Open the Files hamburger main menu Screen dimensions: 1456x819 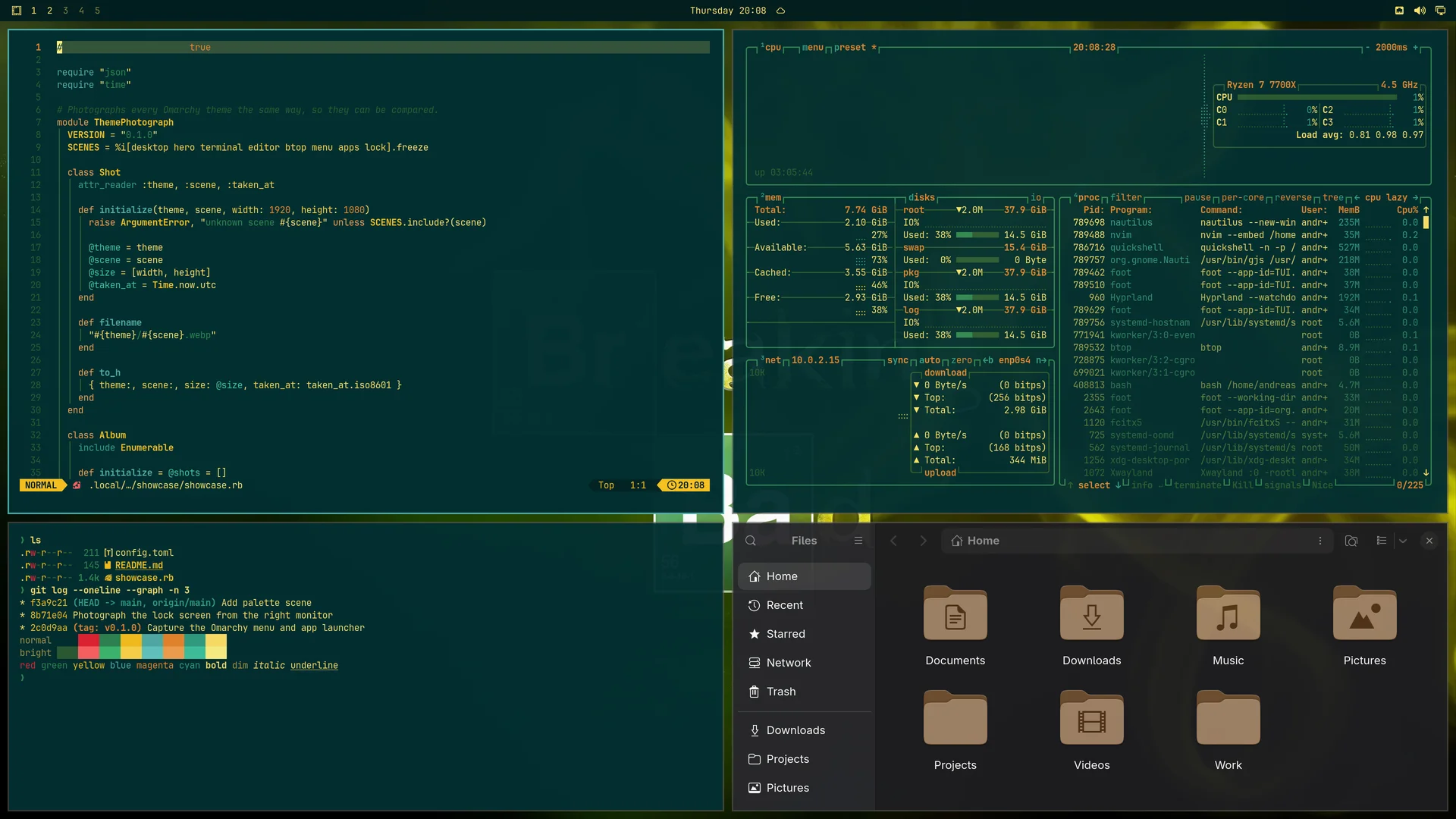pyautogui.click(x=858, y=541)
